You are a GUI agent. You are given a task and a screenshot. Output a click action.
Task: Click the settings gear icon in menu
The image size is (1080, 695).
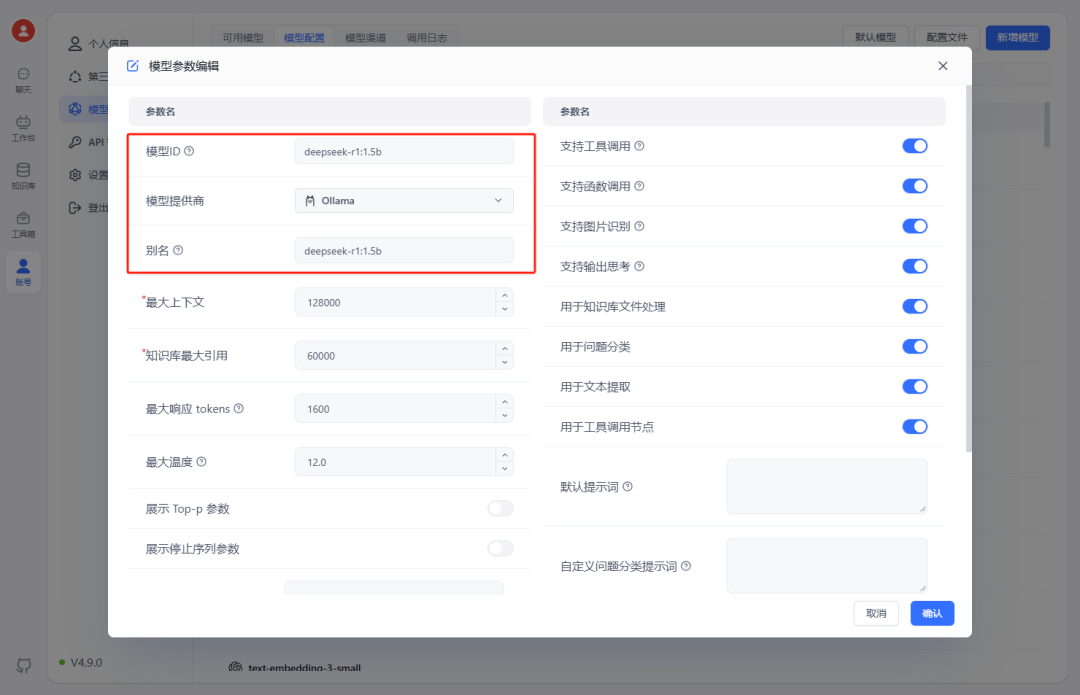pos(75,175)
